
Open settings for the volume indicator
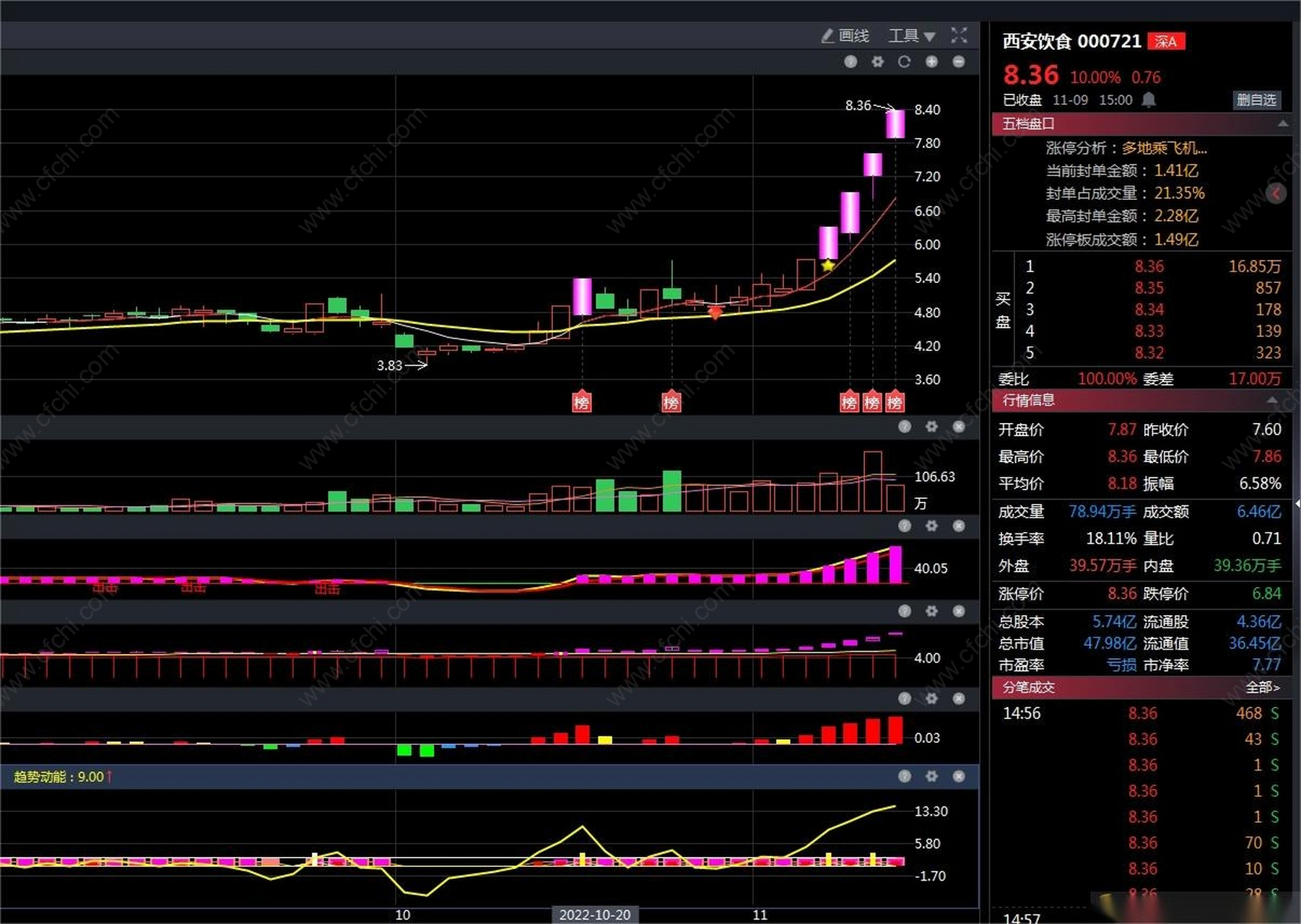(x=931, y=427)
